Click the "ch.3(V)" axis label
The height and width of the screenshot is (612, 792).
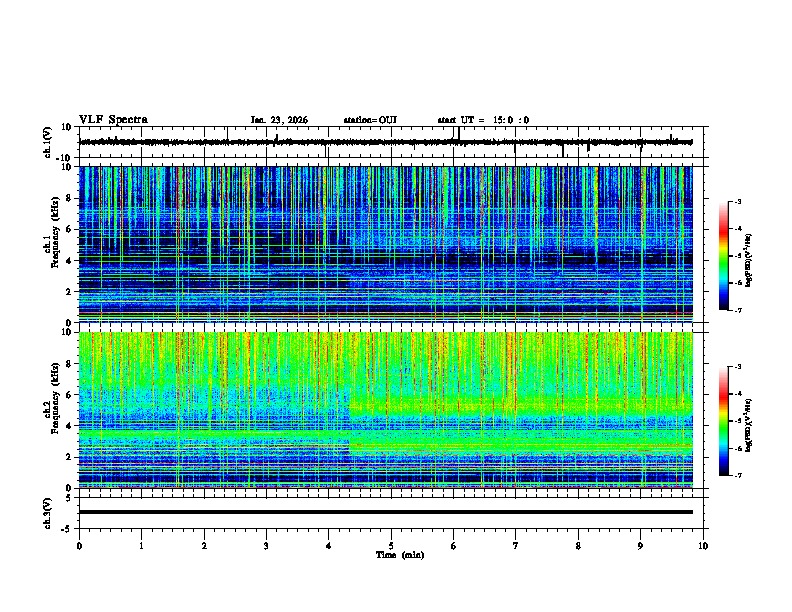(x=48, y=514)
